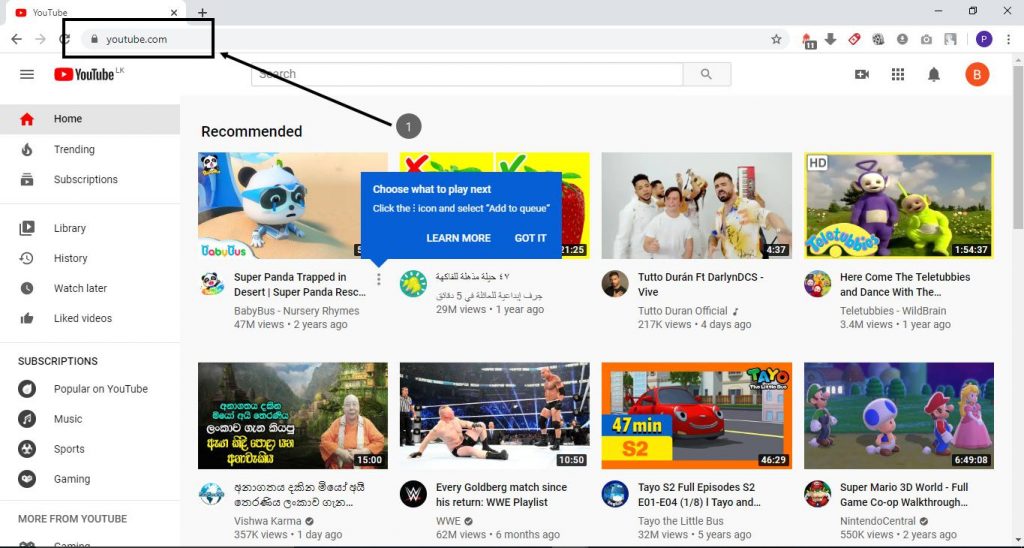Open Chrome's three-dot menu
The image size is (1024, 548).
coord(1009,39)
